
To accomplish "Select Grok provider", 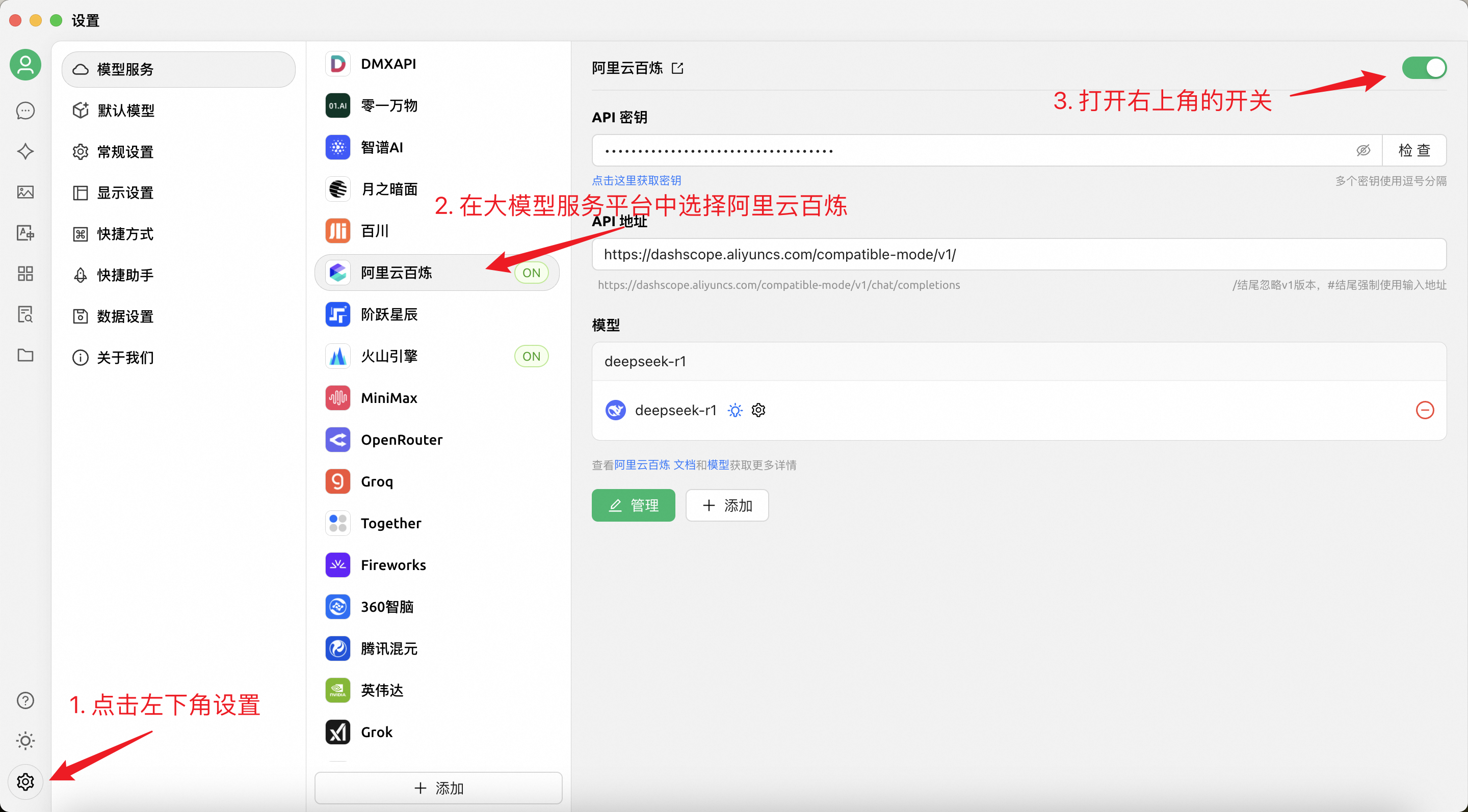I will [x=437, y=732].
